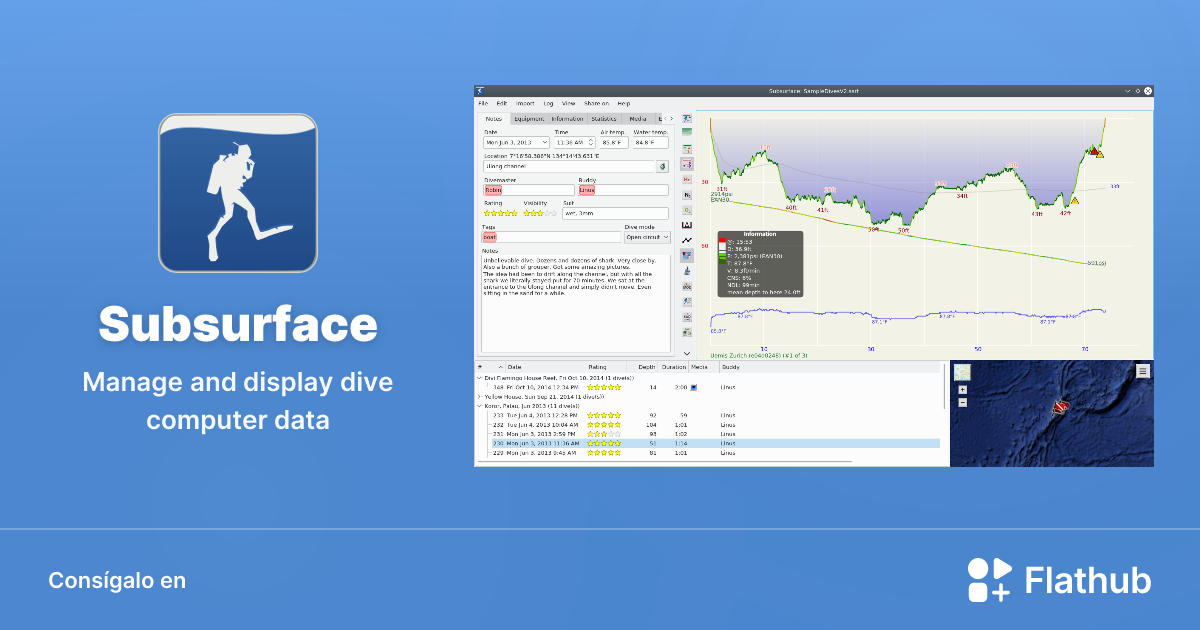Click the media icon in dive 348 row
Viewport: 1200px width, 630px height.
pos(694,386)
